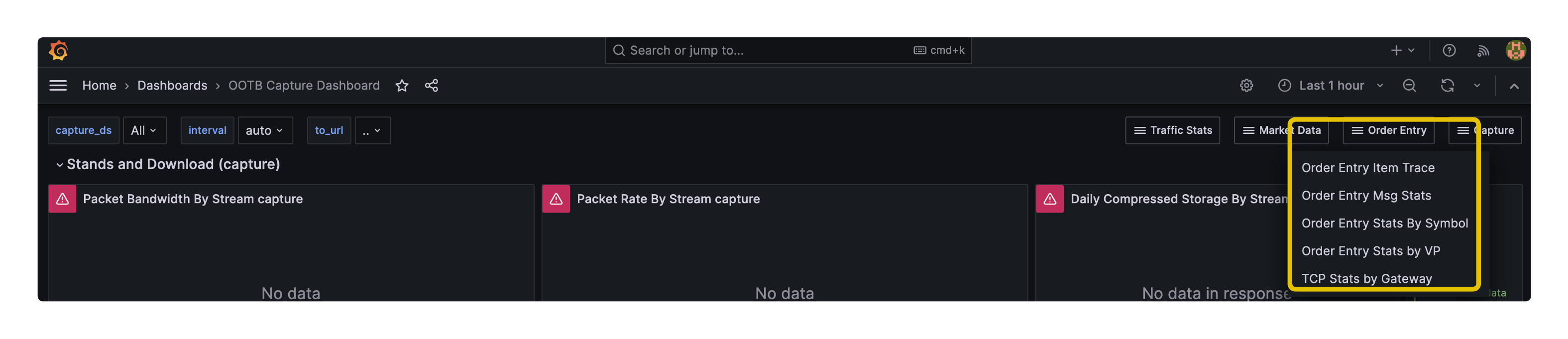The width and height of the screenshot is (1568, 339).
Task: Open the auto interval dropdown
Action: coord(265,130)
